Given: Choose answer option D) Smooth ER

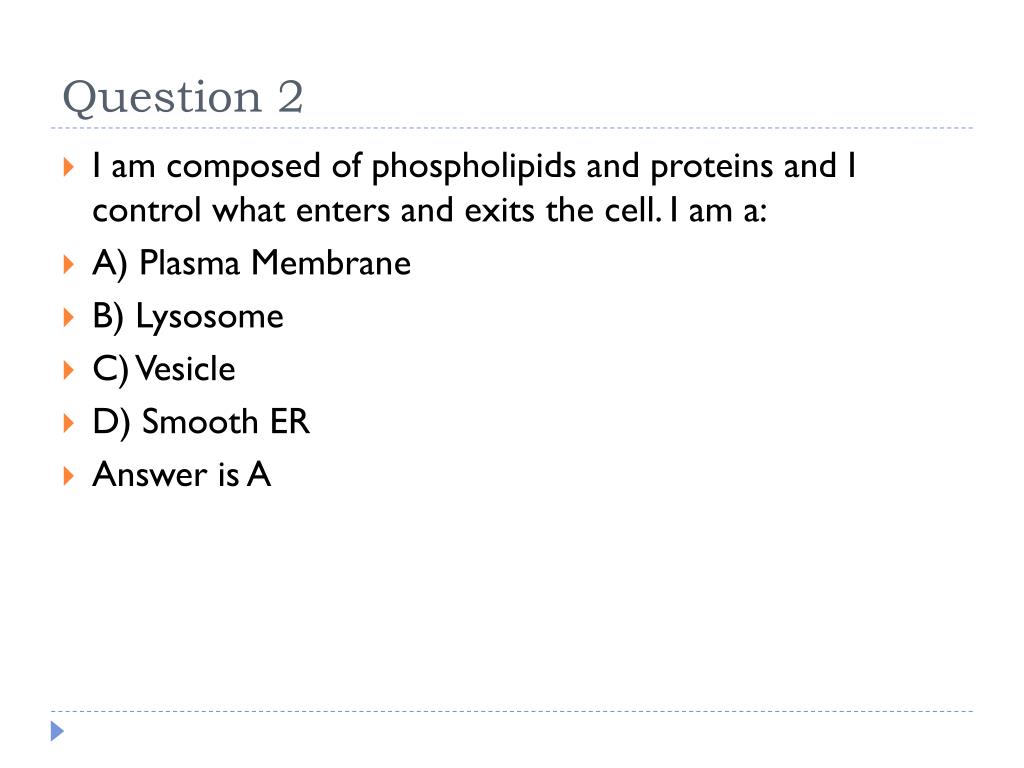Looking at the screenshot, I should point(201,423).
